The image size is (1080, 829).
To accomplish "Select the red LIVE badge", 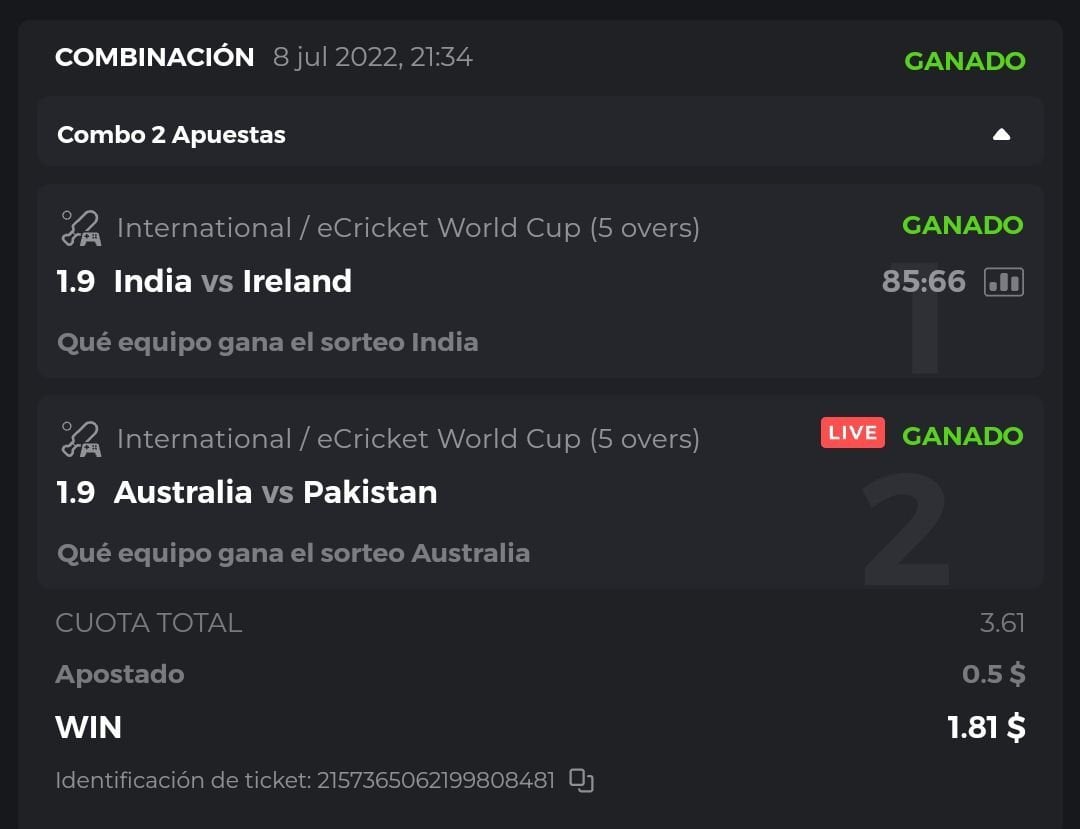I will 852,433.
